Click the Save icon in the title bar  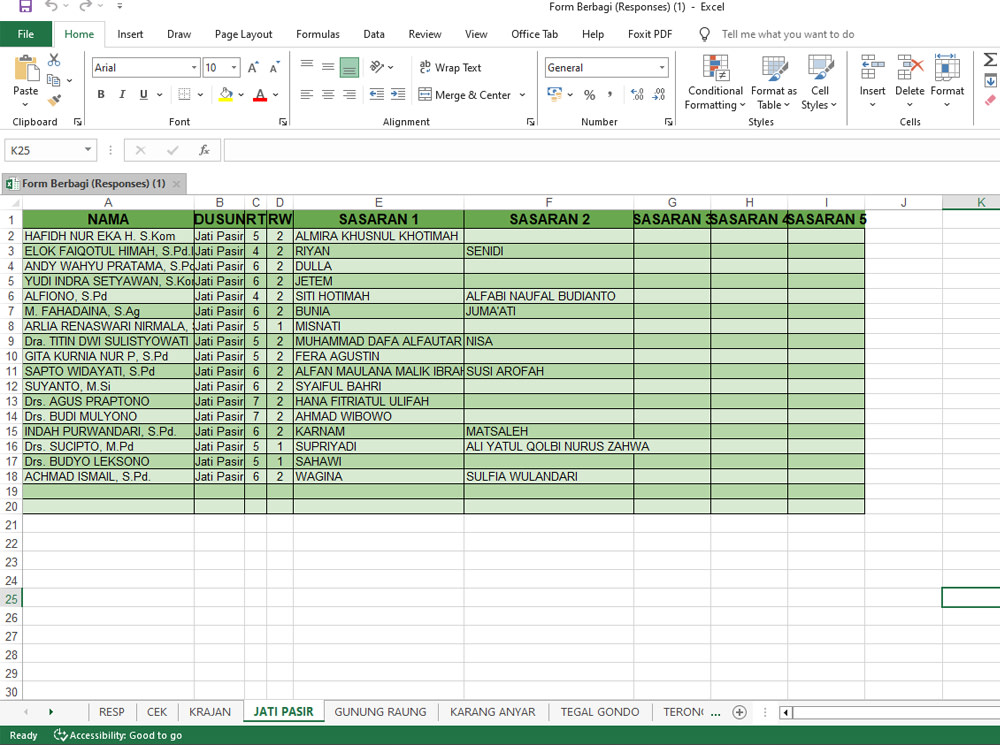pyautogui.click(x=25, y=6)
